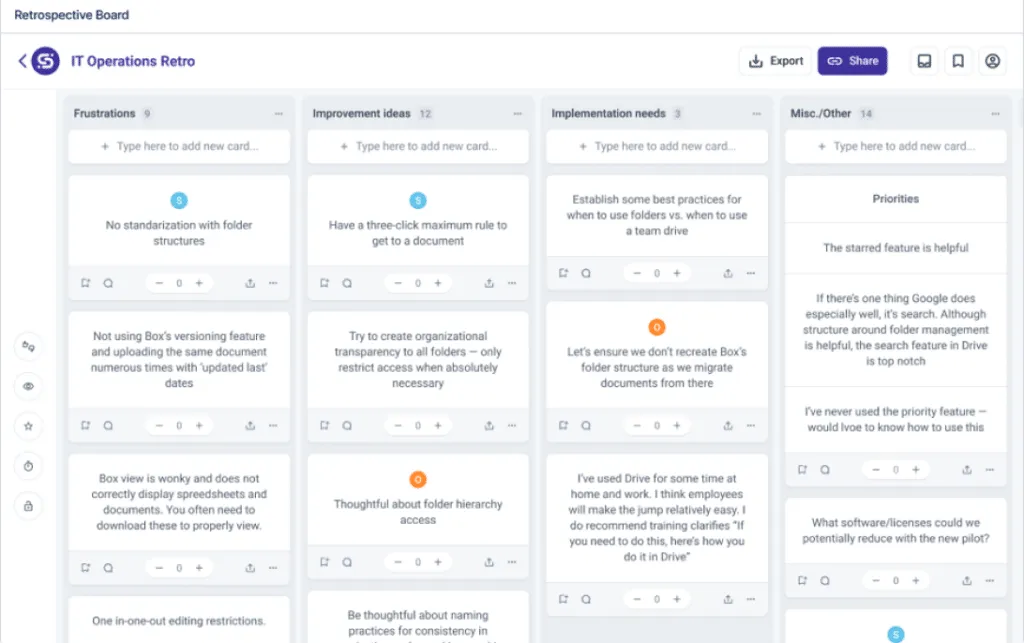Increase votes on the 'Thoughtful about folder hierarchy' card
Viewport: 1024px width, 643px height.
pos(438,562)
